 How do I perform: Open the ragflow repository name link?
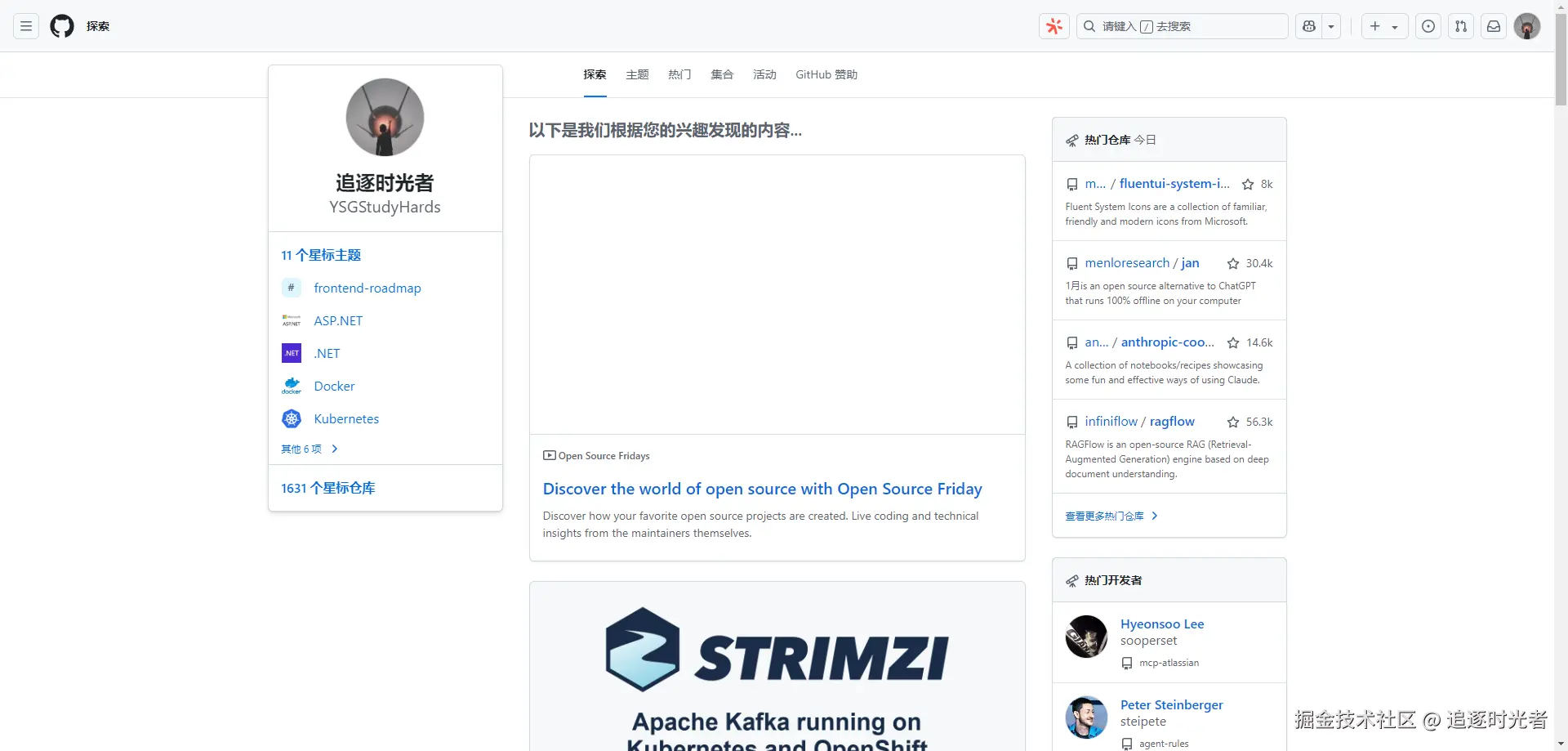[x=1172, y=422]
